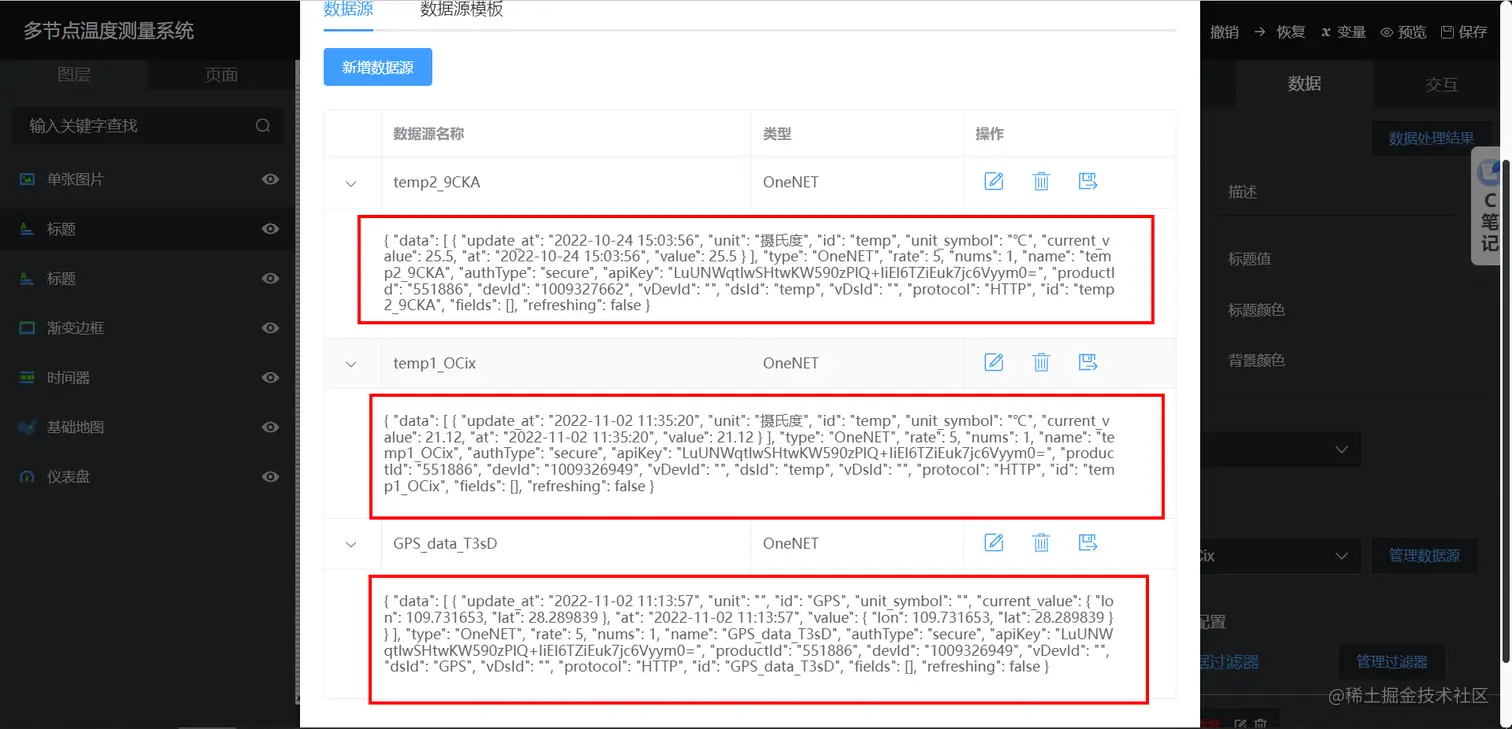Viewport: 1512px width, 729px height.
Task: Click the 仪表盘 layer icon
Action: click(27, 477)
